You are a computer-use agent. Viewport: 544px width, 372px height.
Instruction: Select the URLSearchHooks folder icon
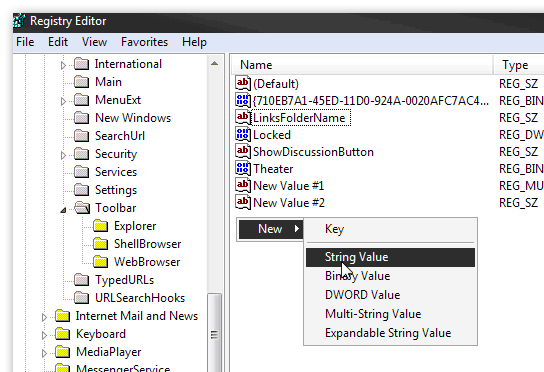[x=82, y=298]
